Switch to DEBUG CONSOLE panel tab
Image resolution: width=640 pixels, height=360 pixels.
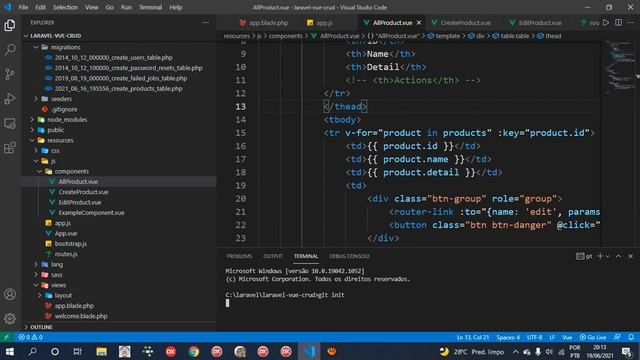(x=349, y=256)
